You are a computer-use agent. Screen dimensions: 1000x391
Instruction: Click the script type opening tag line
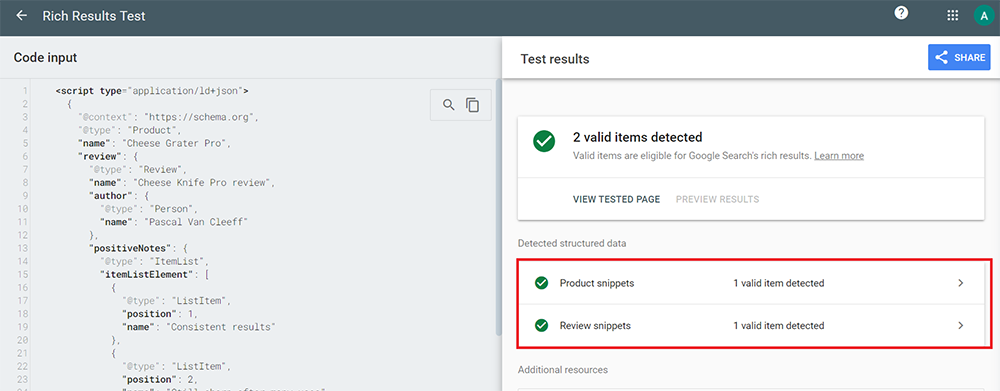pos(152,91)
